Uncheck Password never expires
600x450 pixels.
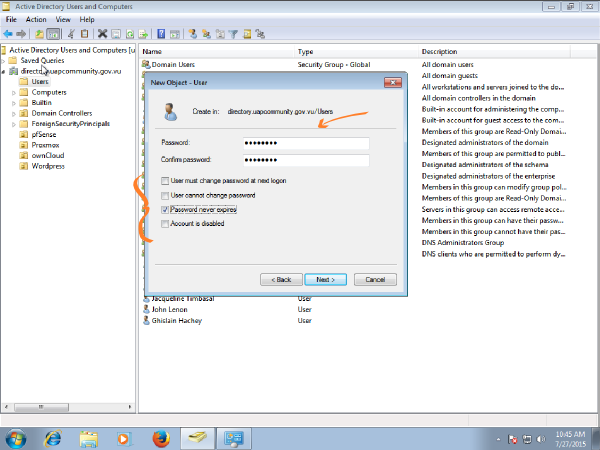pyautogui.click(x=165, y=210)
